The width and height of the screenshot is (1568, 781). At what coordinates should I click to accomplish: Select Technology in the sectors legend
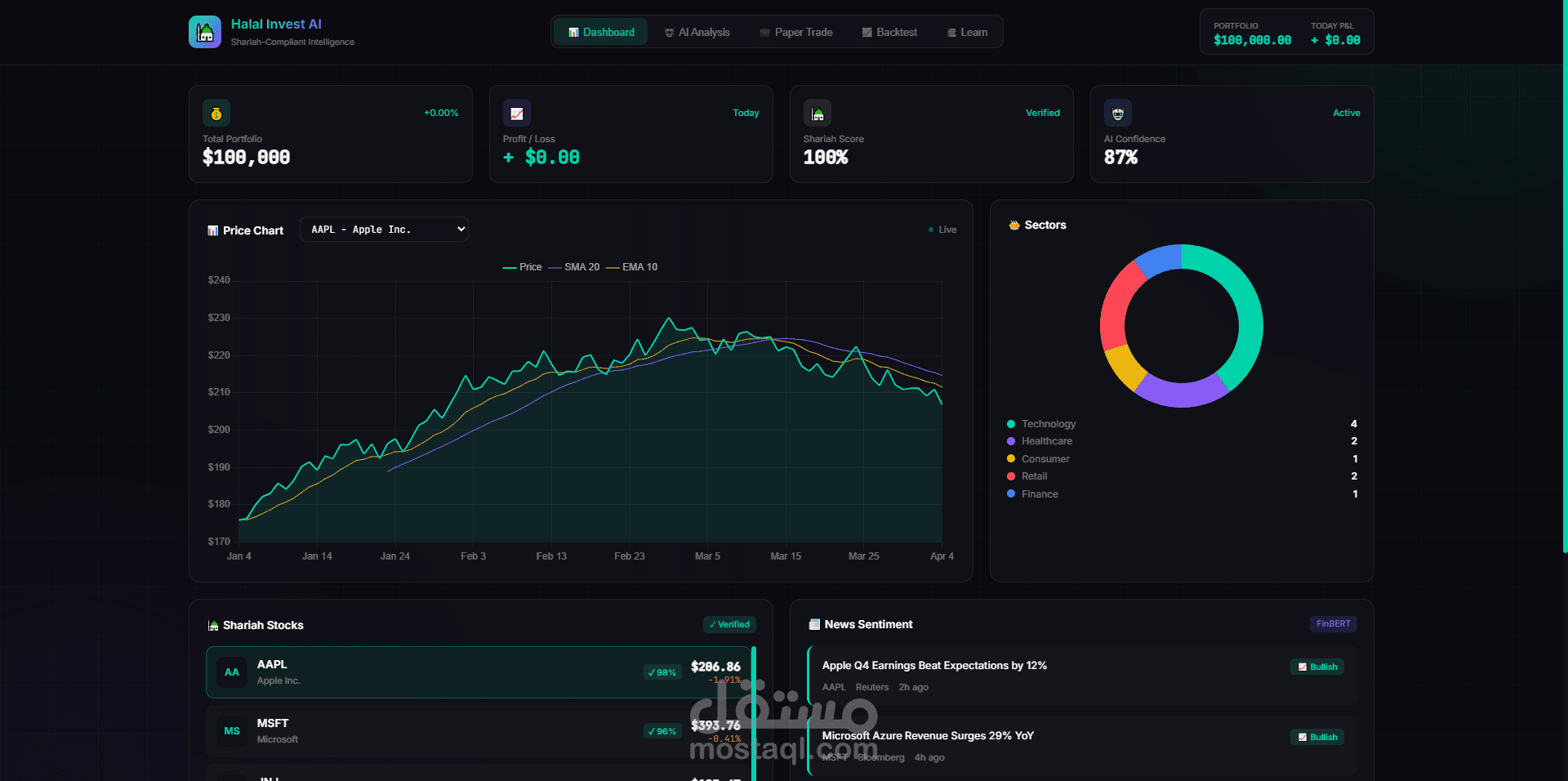[1182, 424]
